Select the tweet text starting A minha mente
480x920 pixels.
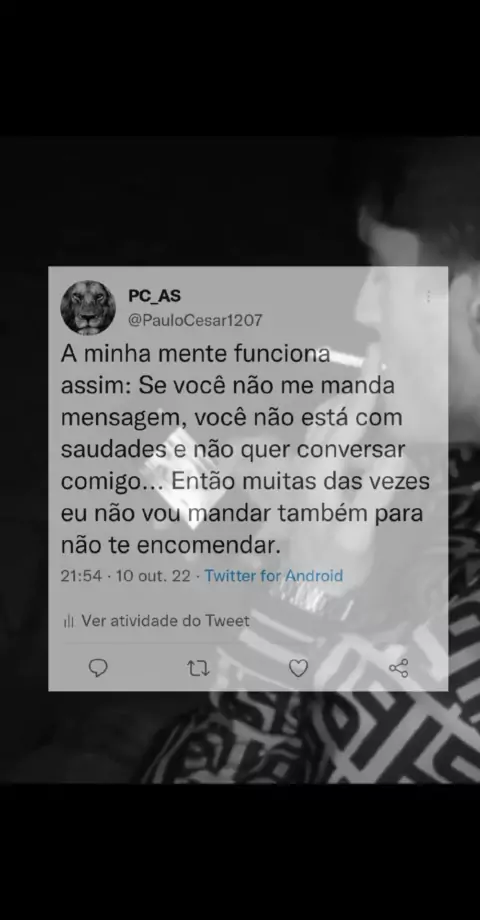(246, 450)
